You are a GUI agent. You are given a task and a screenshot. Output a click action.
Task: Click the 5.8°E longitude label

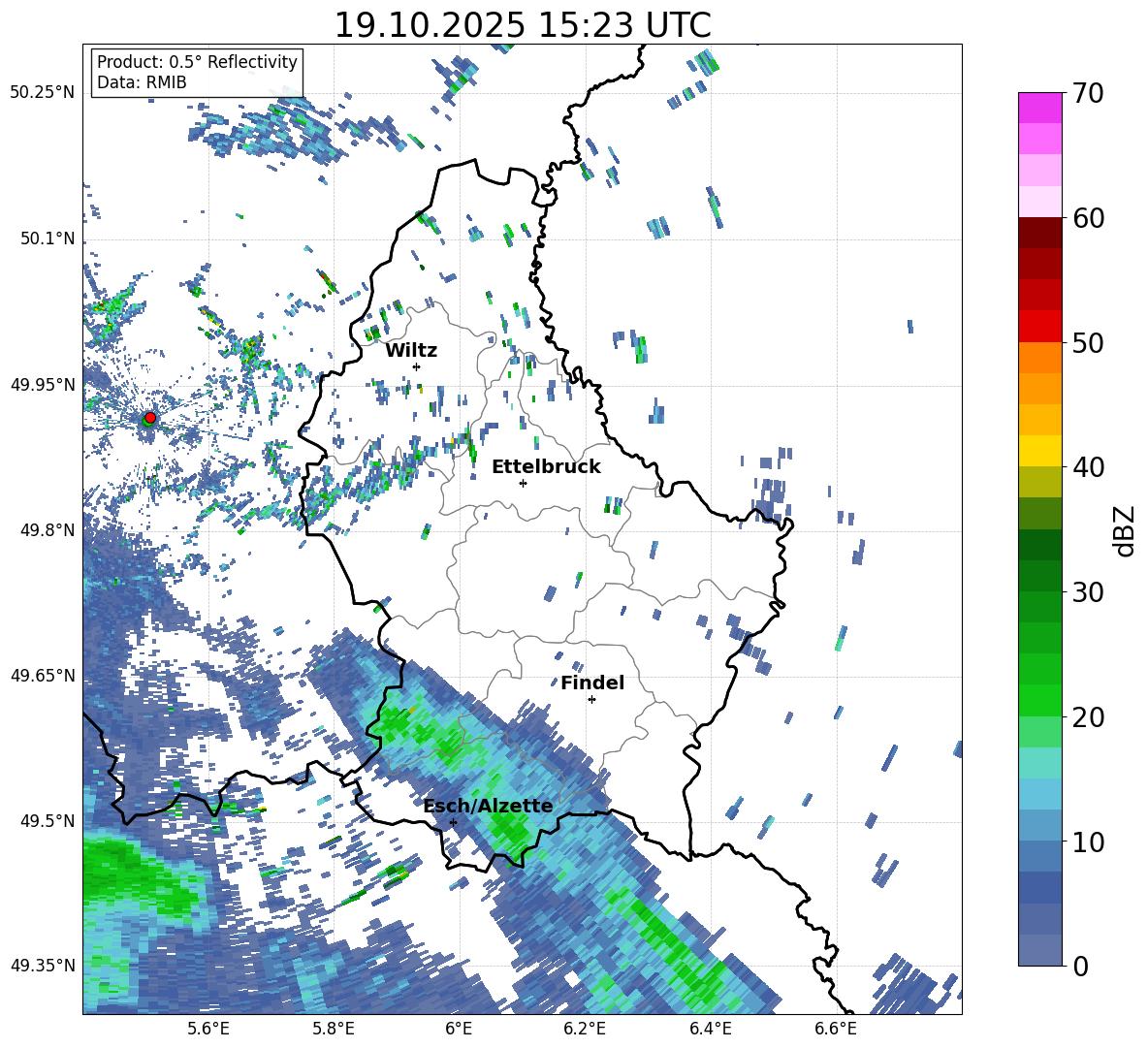[334, 1029]
